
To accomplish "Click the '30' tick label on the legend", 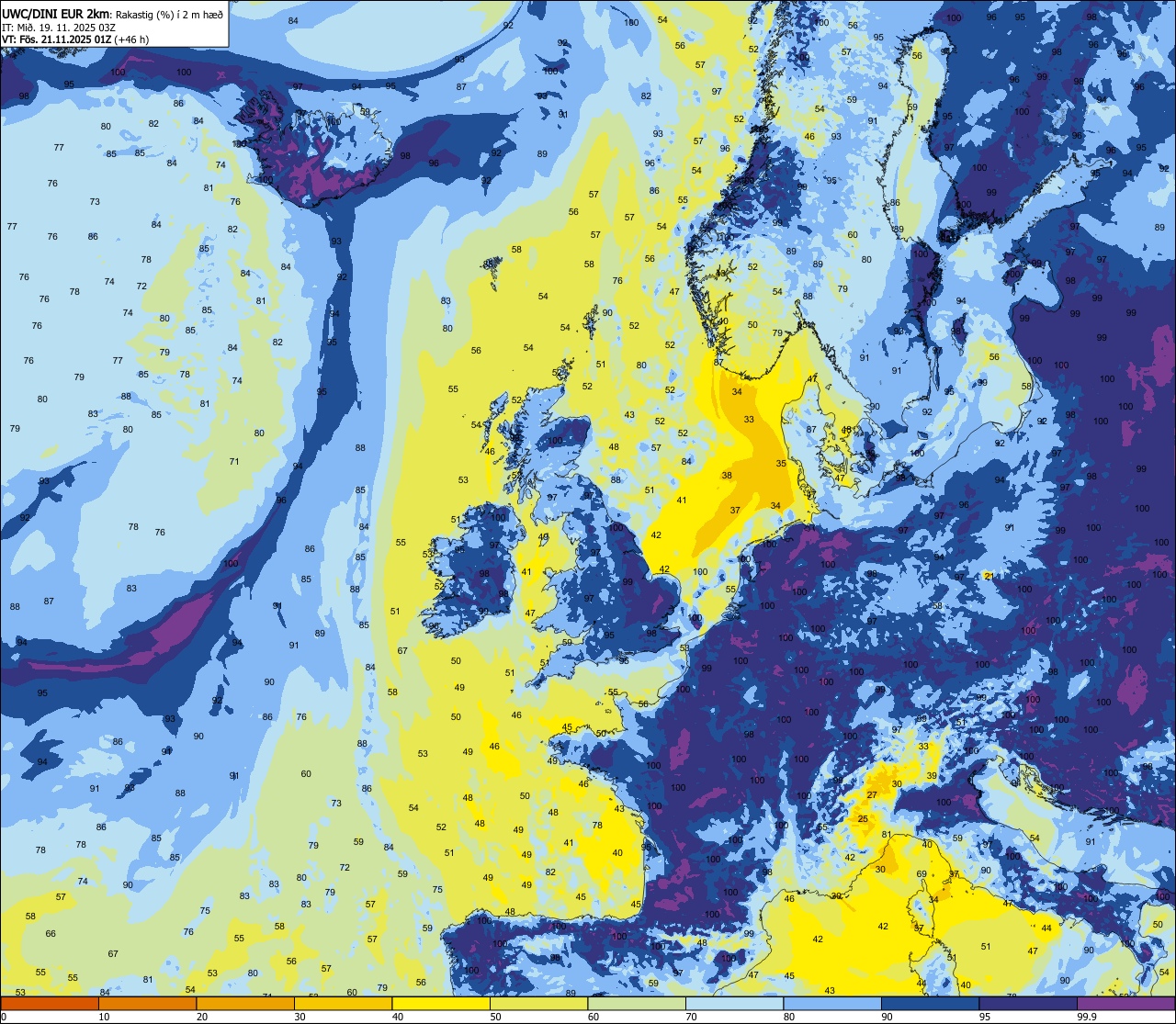I will [300, 1017].
